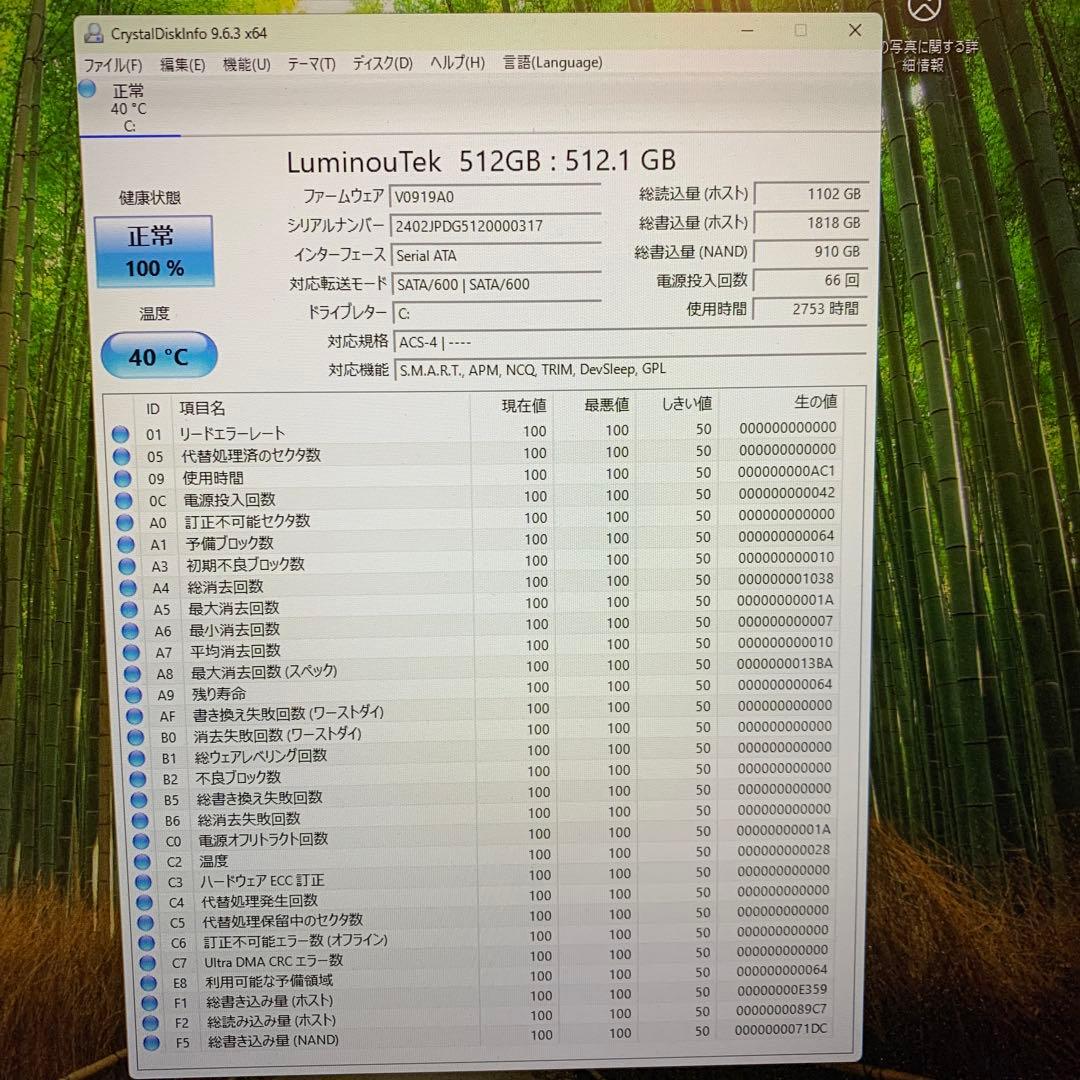
Task: Click the status indicator for 使用時間 attribute
Action: click(121, 477)
